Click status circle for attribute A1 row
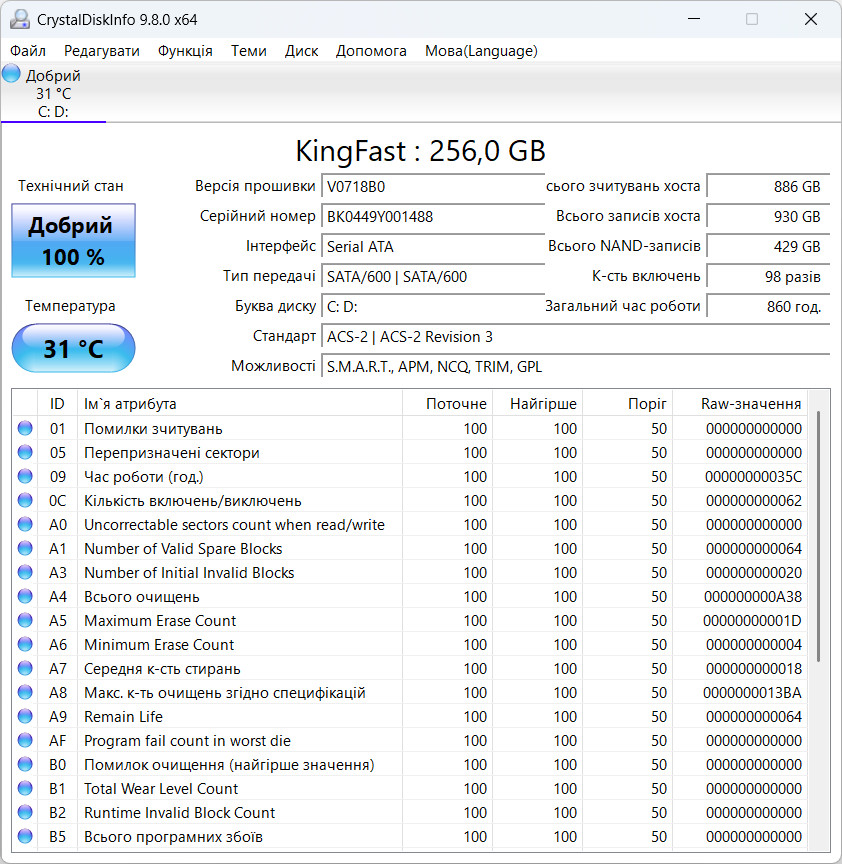 pos(25,548)
